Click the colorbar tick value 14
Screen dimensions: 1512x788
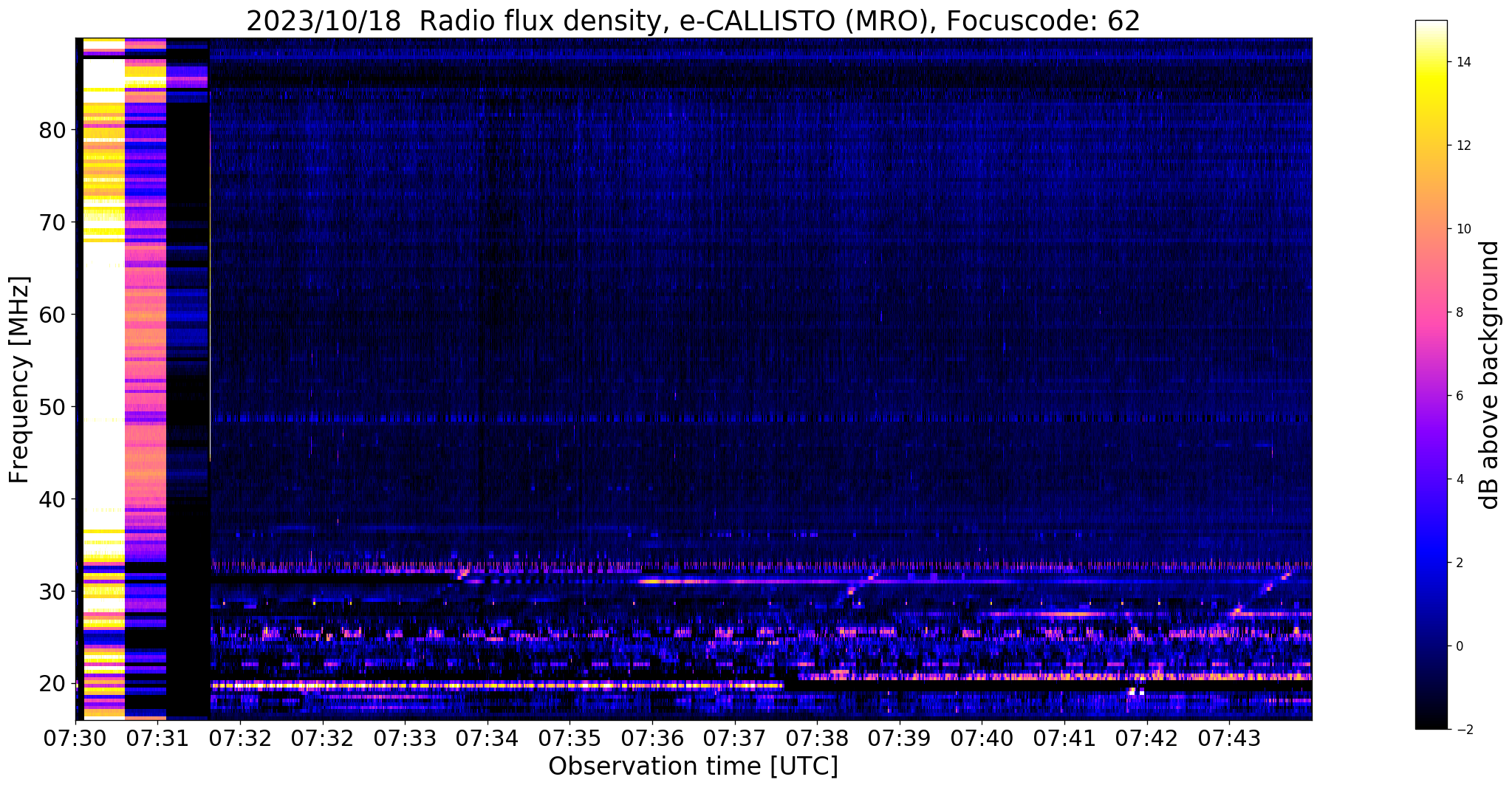1463,62
